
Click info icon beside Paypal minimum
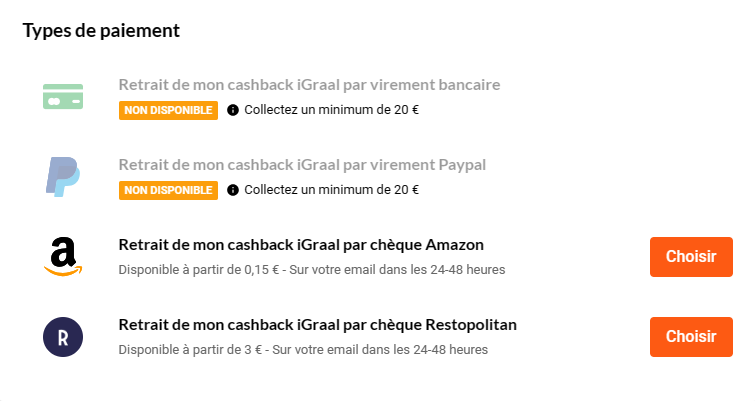click(x=233, y=190)
